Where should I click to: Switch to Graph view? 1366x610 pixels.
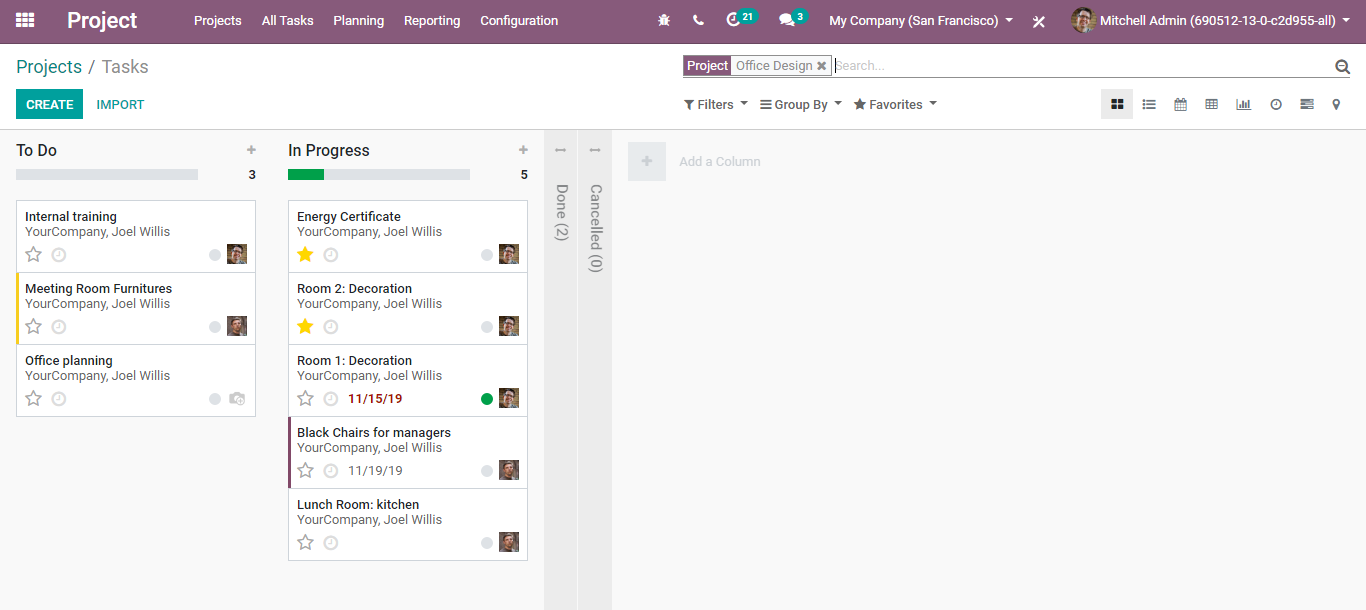[x=1243, y=104]
